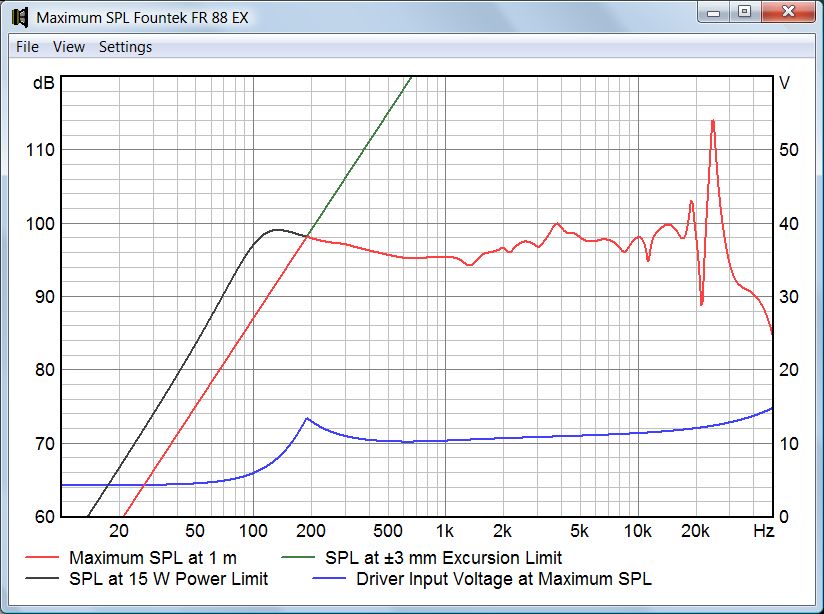The width and height of the screenshot is (824, 614).
Task: Click the 50 V right axis label
Action: pos(789,150)
